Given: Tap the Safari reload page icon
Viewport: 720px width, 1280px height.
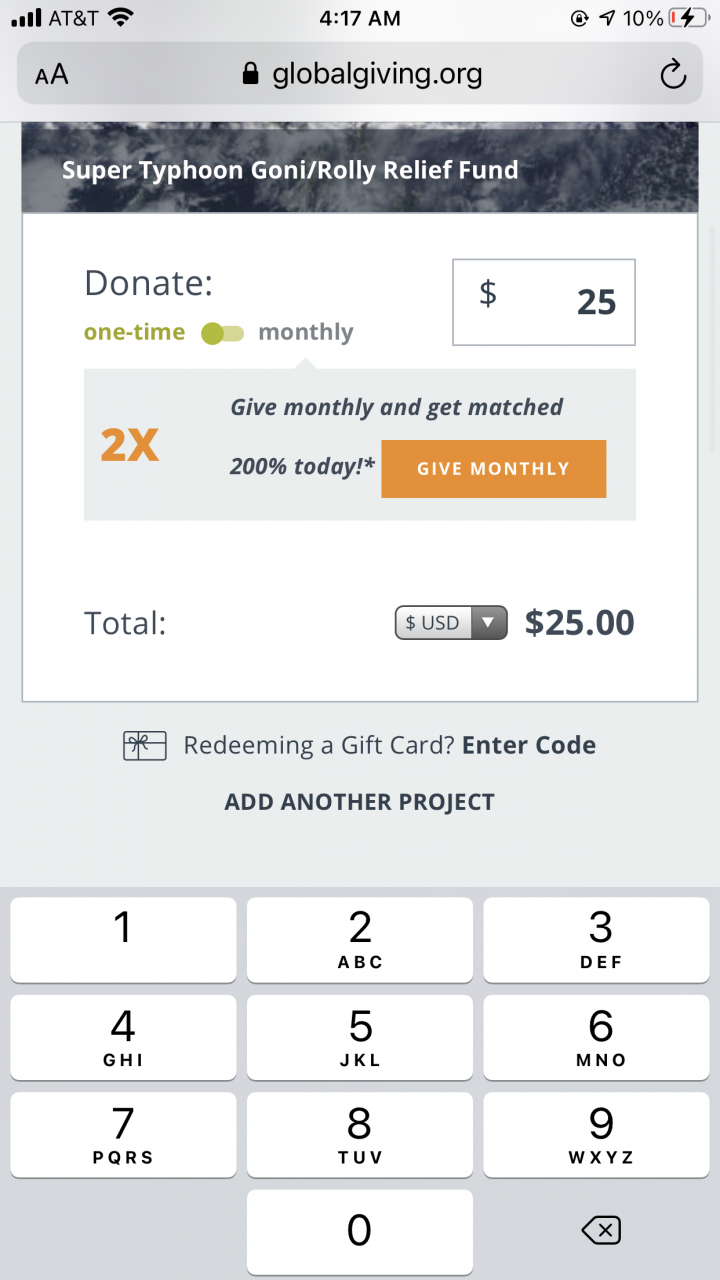Looking at the screenshot, I should click(x=673, y=74).
